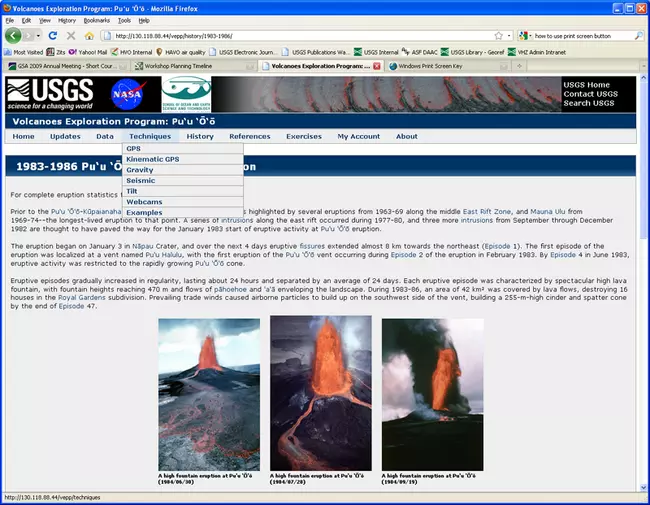Open the Yahoo! Mail bookmark
The width and height of the screenshot is (650, 505).
88,52
